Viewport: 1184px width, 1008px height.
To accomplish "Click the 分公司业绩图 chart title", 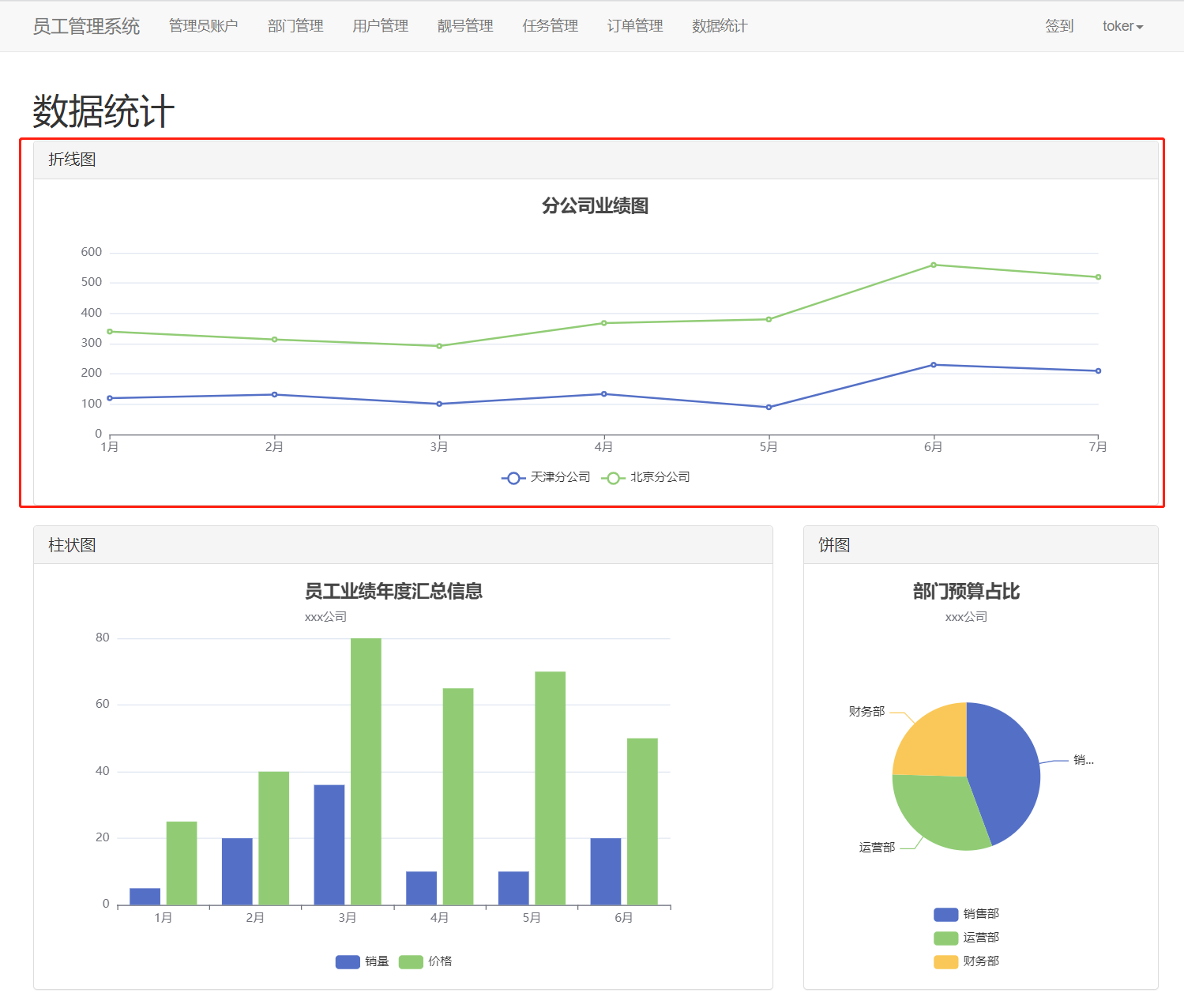I will (596, 206).
